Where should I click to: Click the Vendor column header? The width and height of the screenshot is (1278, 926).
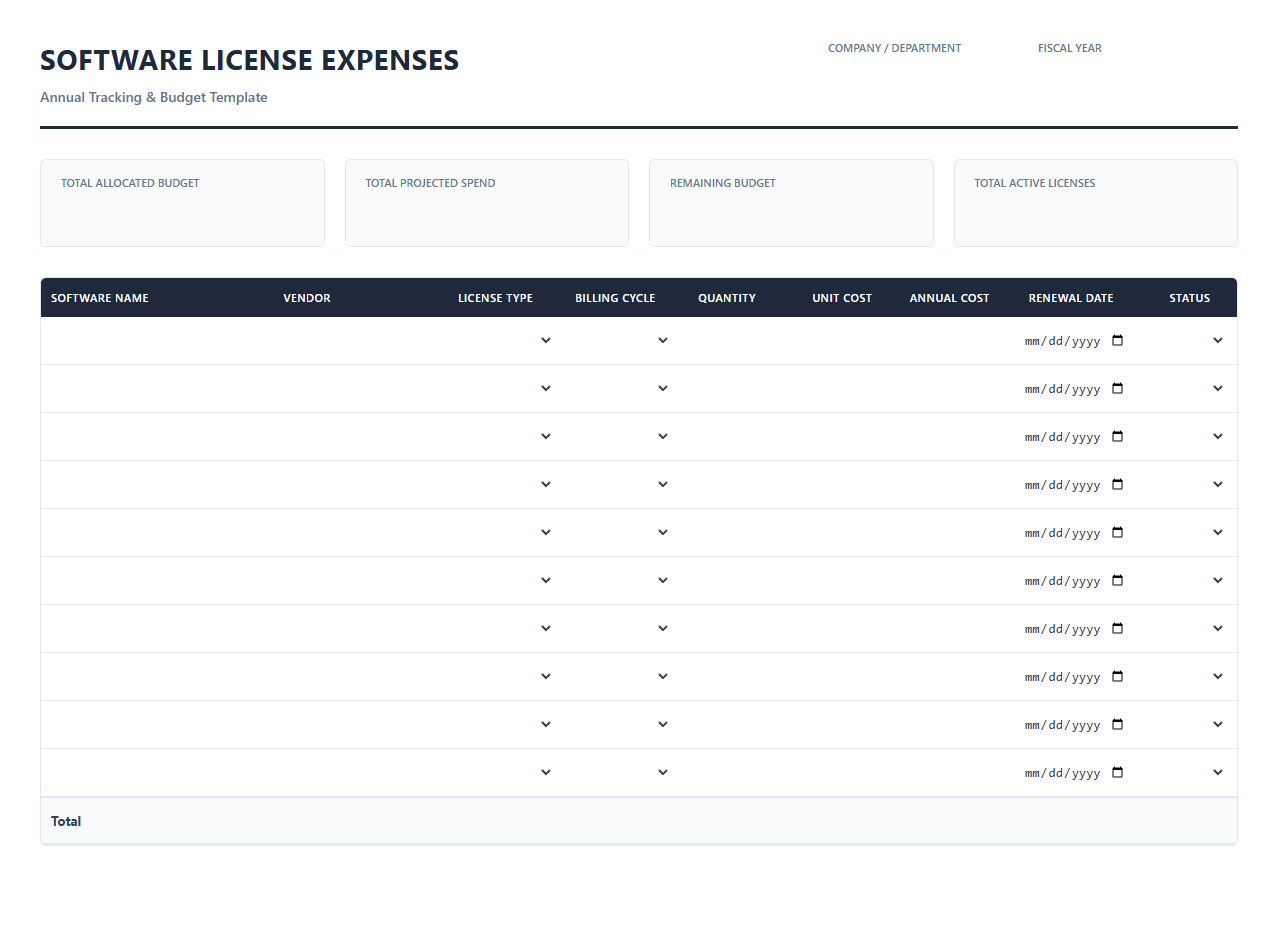tap(307, 298)
